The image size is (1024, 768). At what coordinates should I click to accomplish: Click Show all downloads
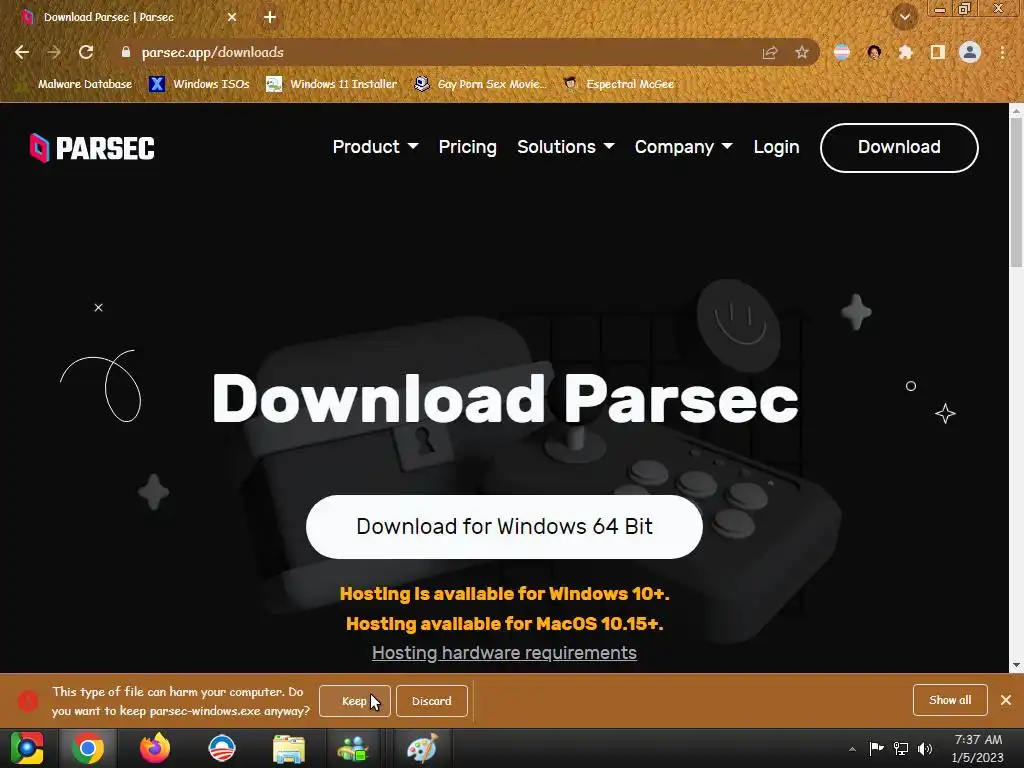950,700
